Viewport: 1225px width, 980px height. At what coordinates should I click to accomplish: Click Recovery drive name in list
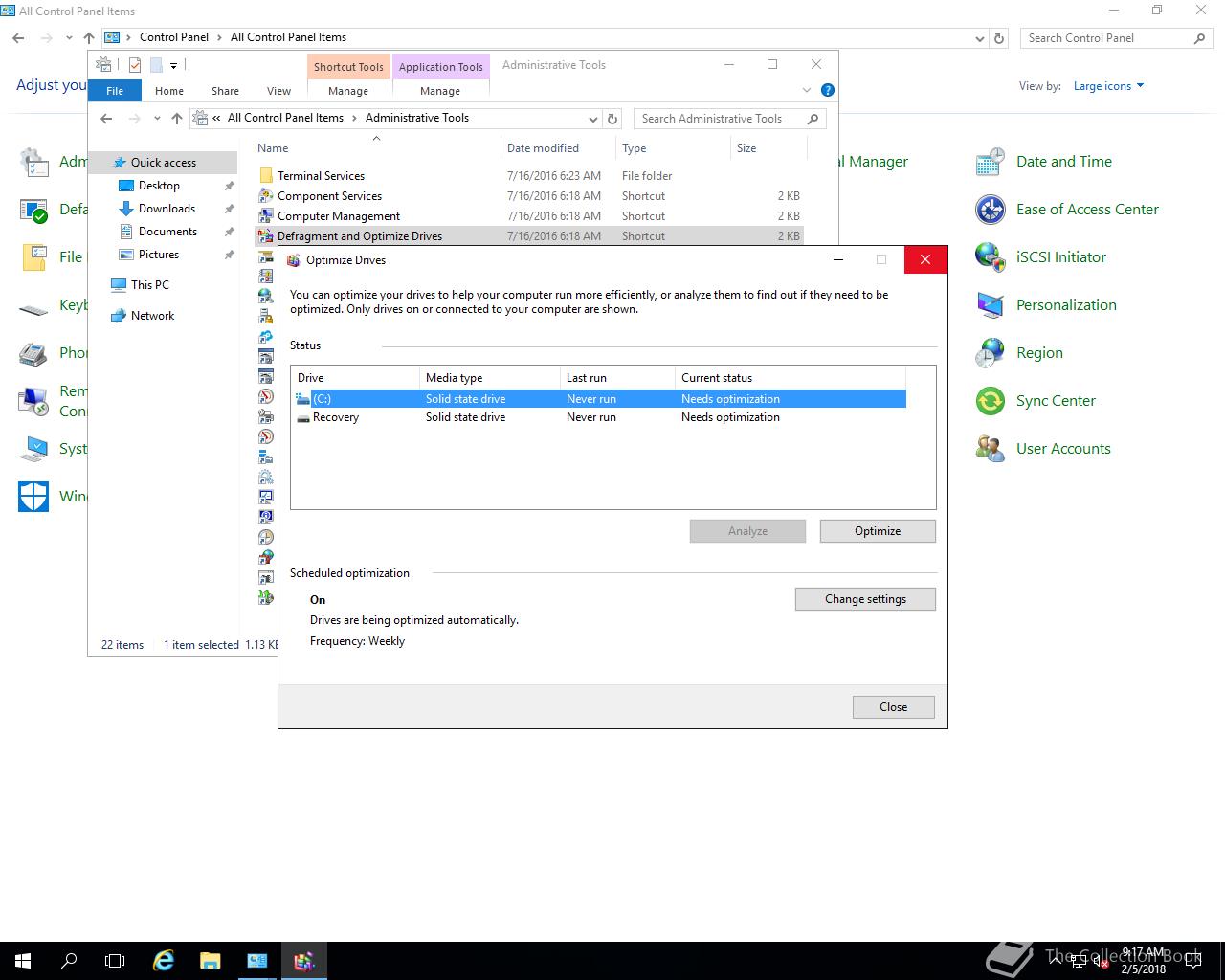[336, 417]
